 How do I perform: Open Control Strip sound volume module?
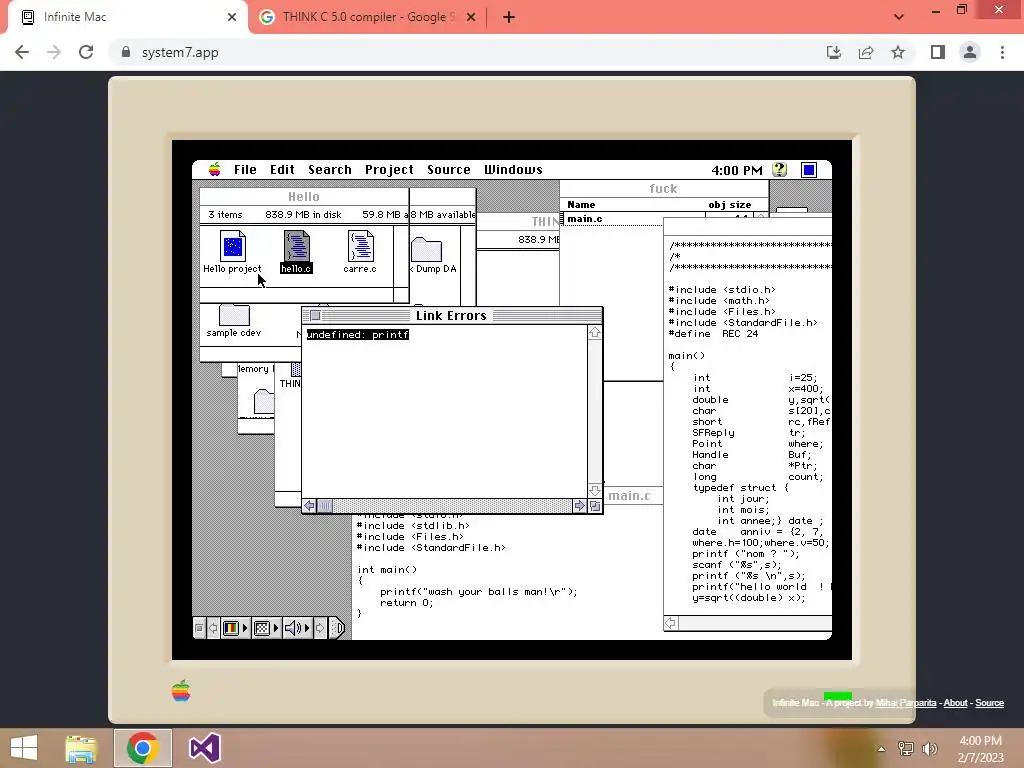pyautogui.click(x=297, y=628)
